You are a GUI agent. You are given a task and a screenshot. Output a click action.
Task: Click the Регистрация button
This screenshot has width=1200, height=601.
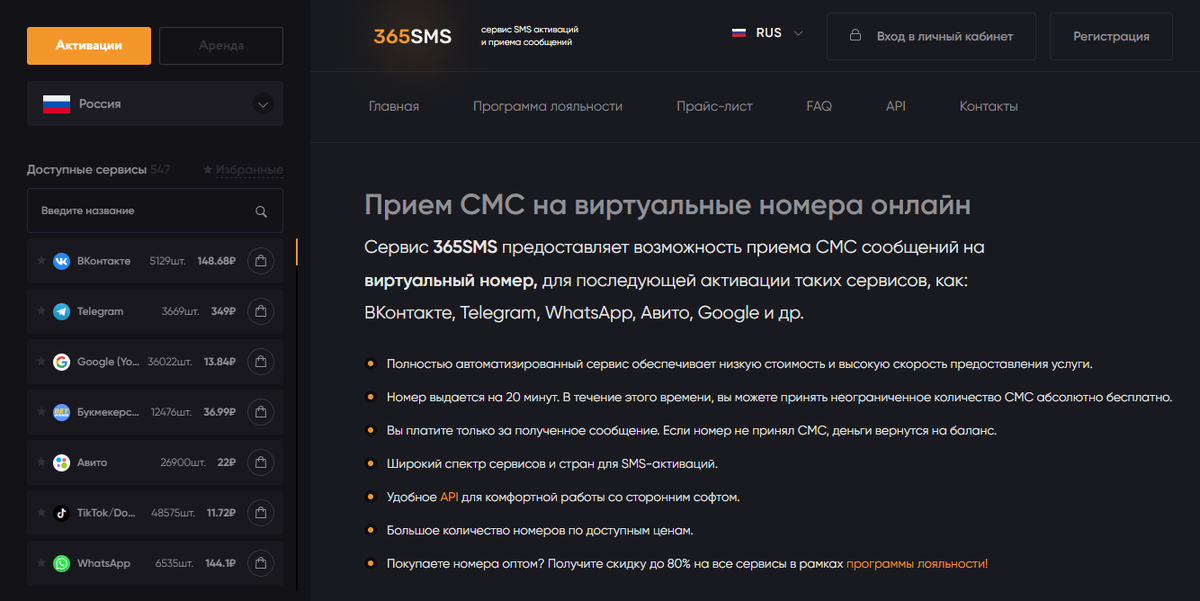pos(1111,36)
